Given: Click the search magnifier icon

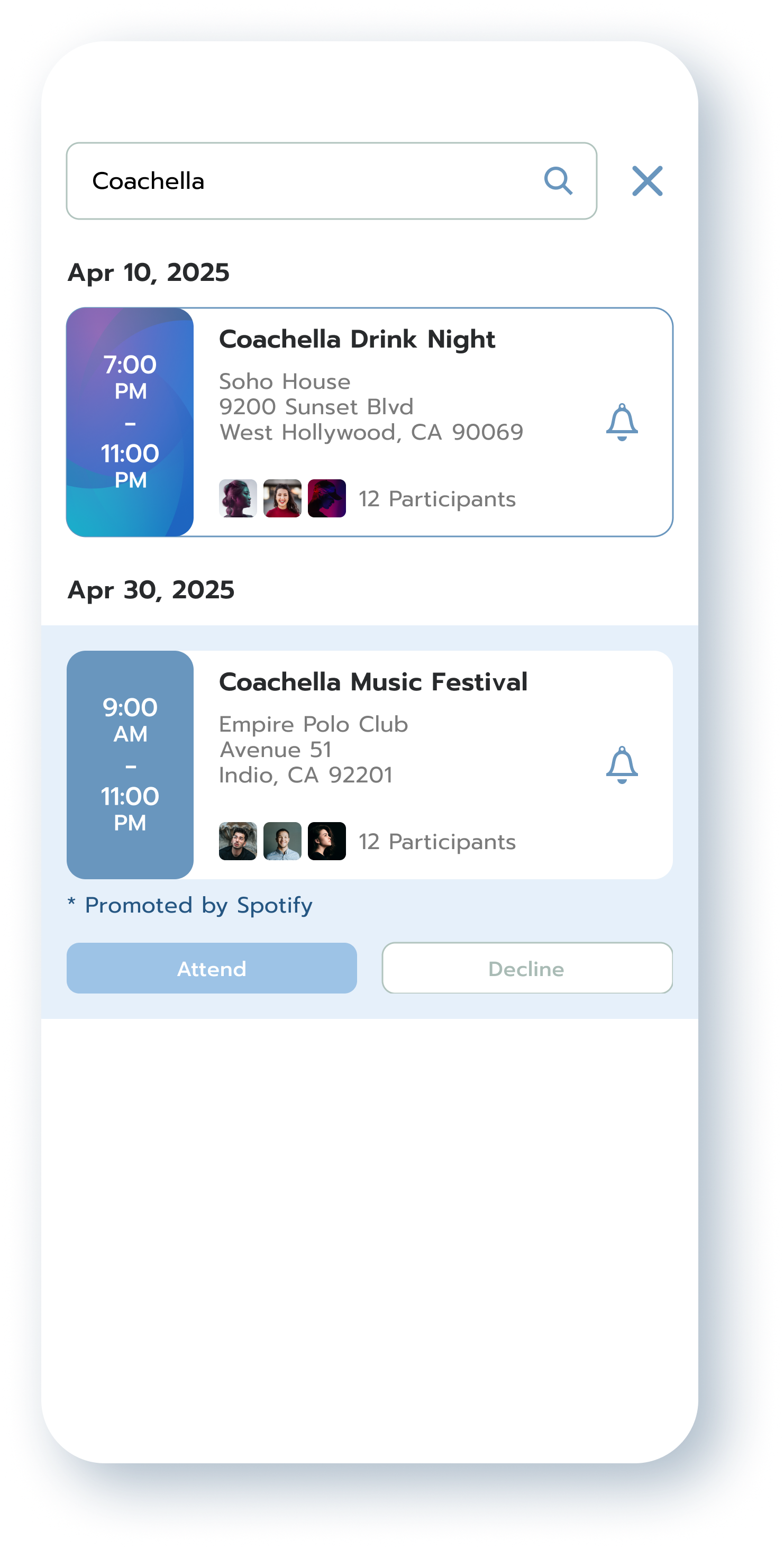Looking at the screenshot, I should tap(558, 181).
